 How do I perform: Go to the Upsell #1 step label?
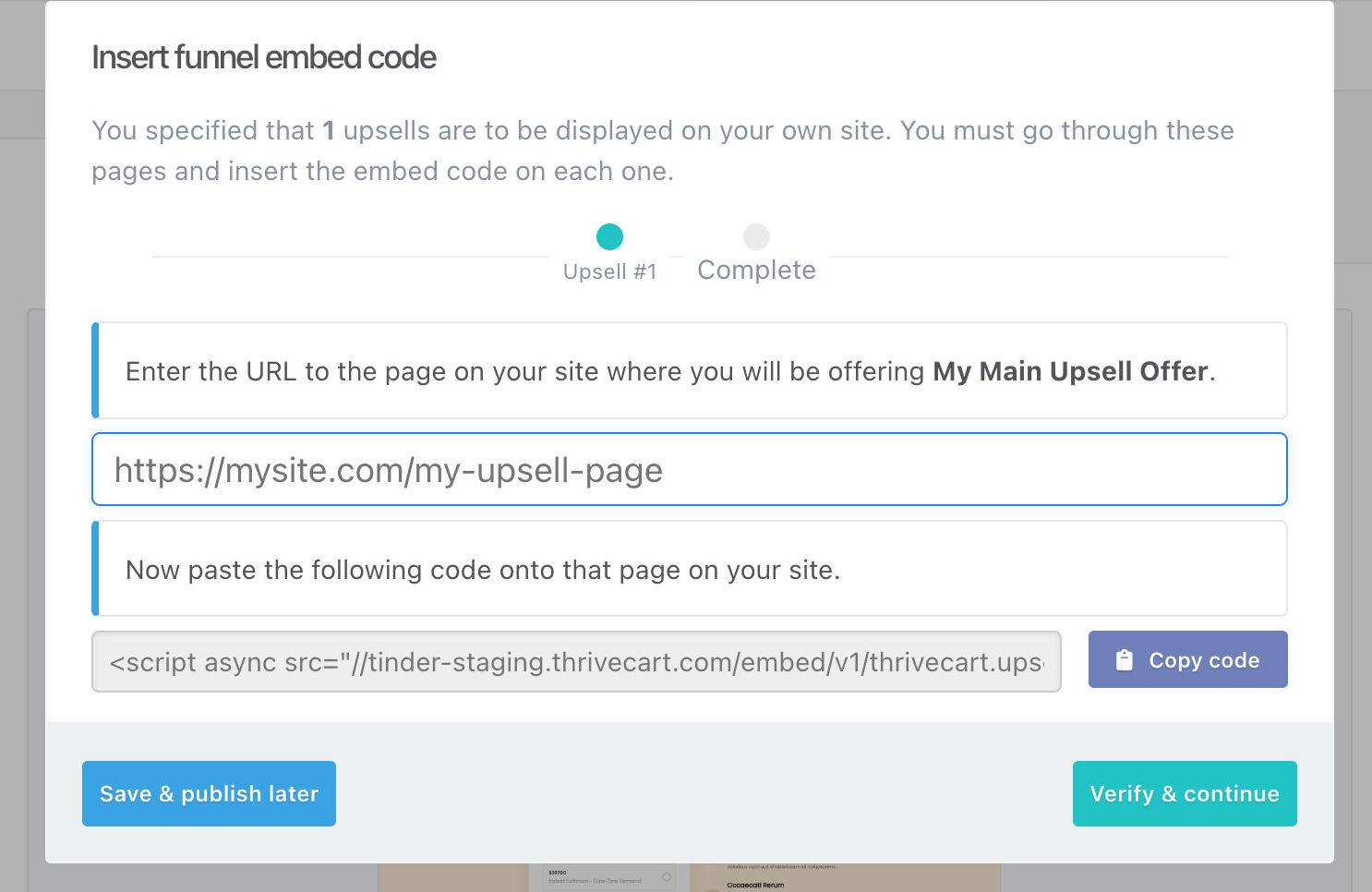click(x=609, y=271)
